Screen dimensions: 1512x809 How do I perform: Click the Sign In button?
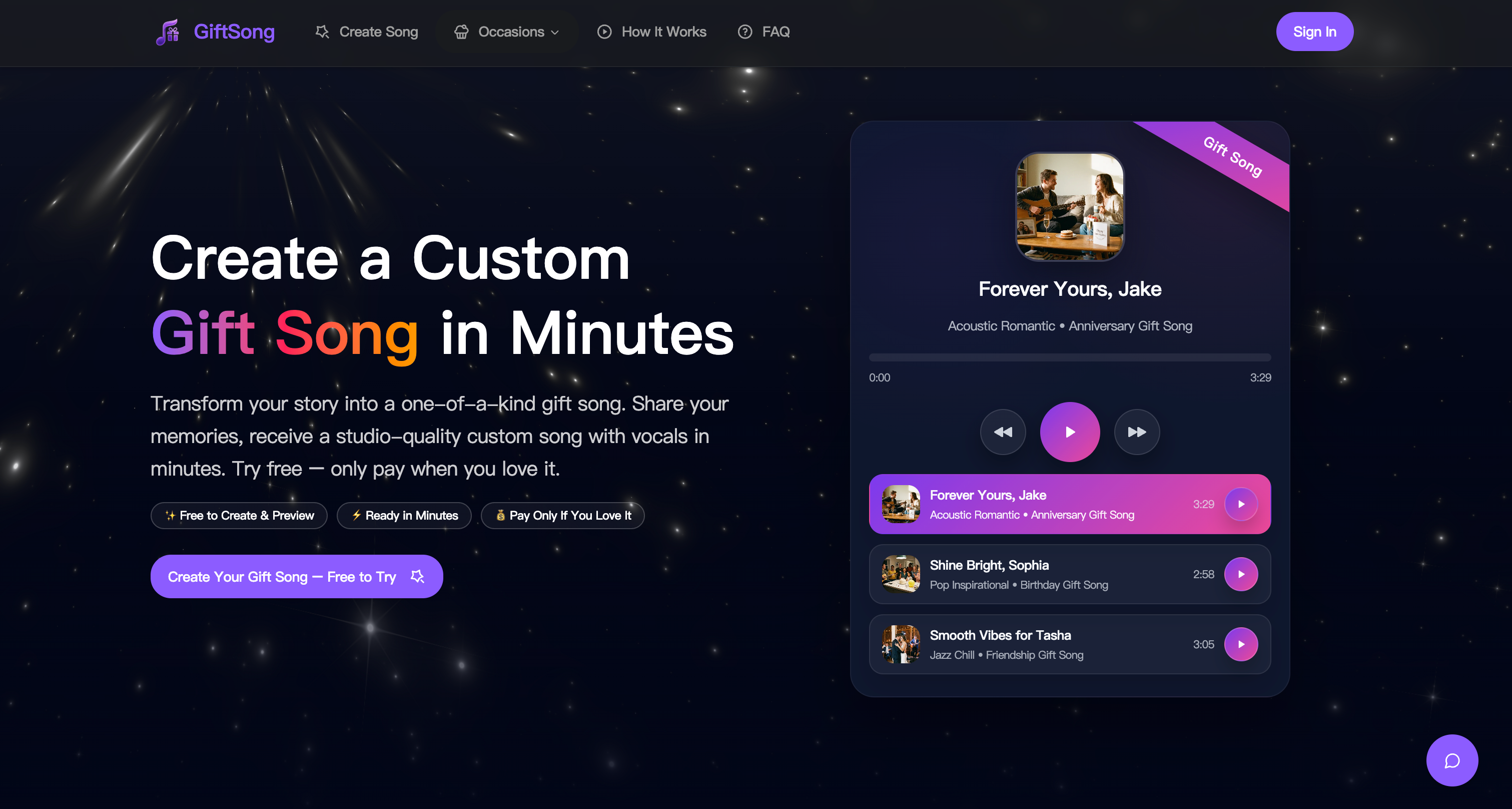(1314, 32)
